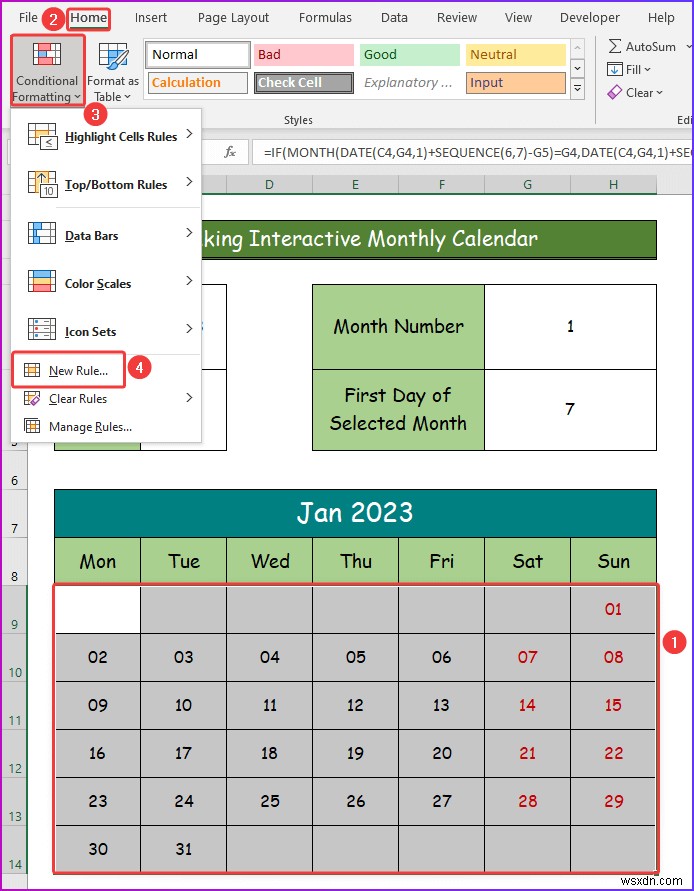694x891 pixels.
Task: Expand the Top/Bottom Rules submenu arrow
Action: [x=189, y=182]
